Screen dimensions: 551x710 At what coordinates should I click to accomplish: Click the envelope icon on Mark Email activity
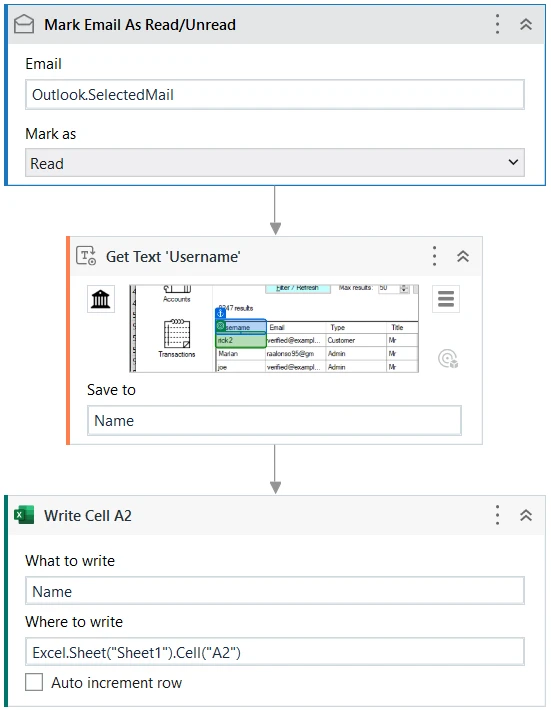pos(24,24)
